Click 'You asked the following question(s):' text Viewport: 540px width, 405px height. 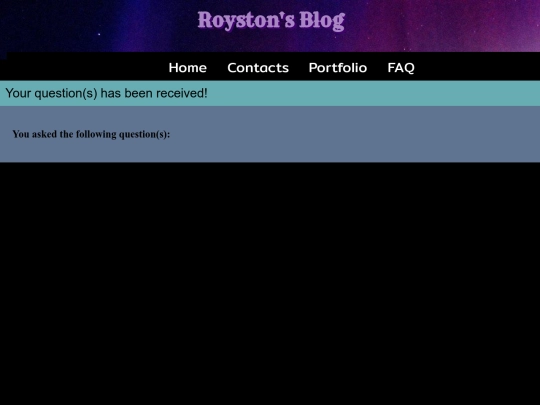91,134
